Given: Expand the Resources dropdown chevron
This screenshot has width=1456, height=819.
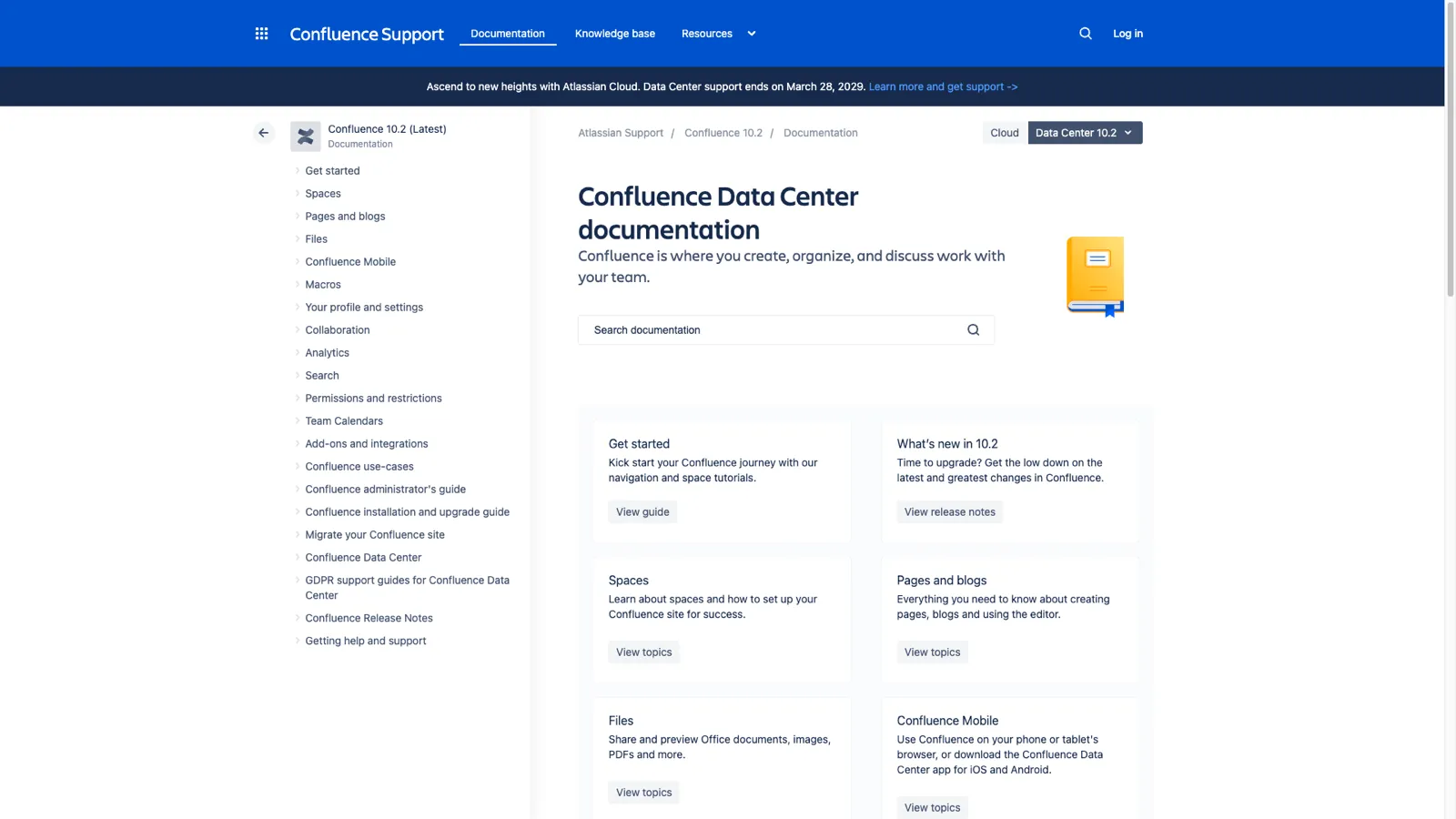Looking at the screenshot, I should tap(752, 34).
